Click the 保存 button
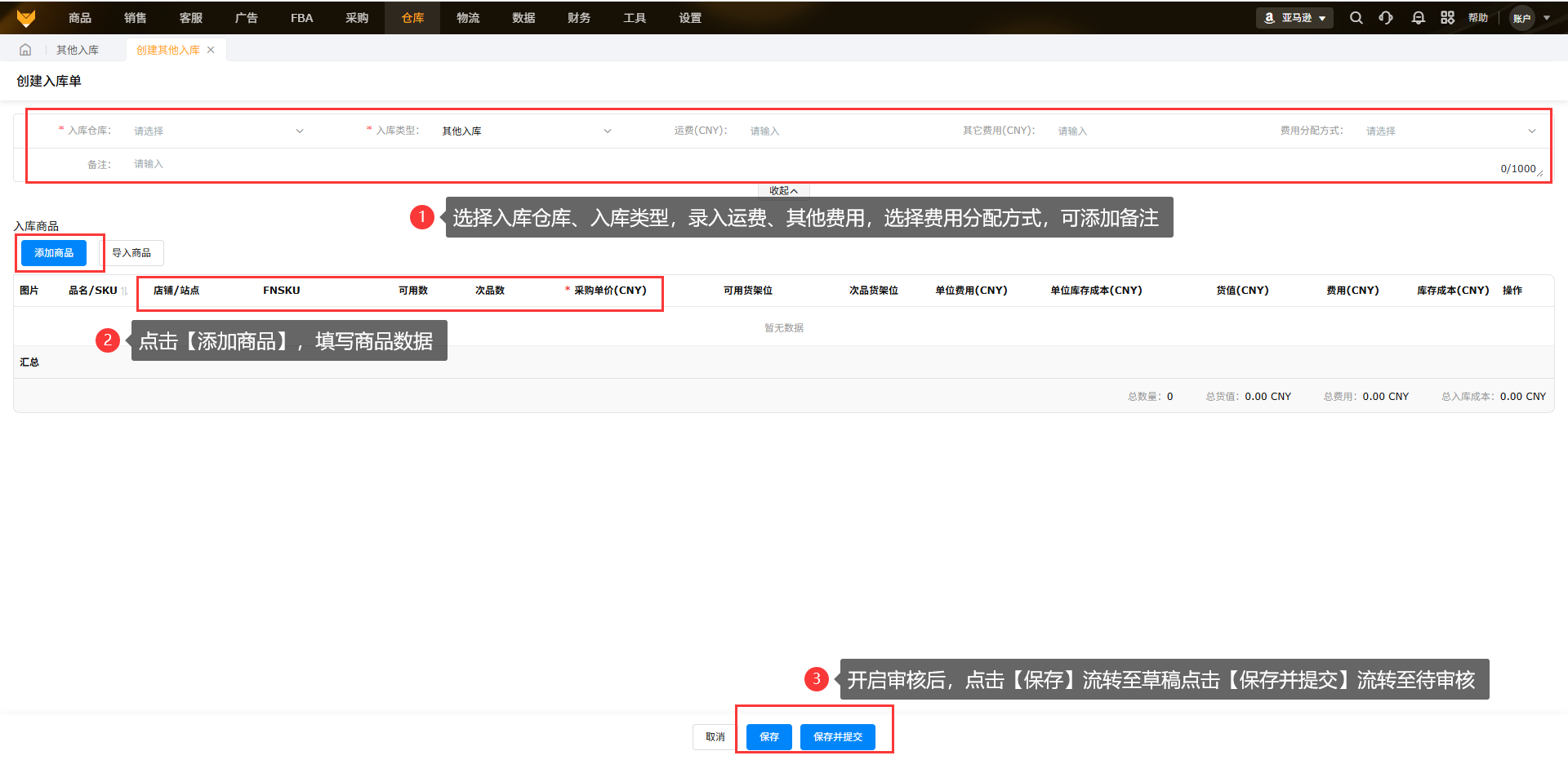The width and height of the screenshot is (1568, 760). pos(769,737)
